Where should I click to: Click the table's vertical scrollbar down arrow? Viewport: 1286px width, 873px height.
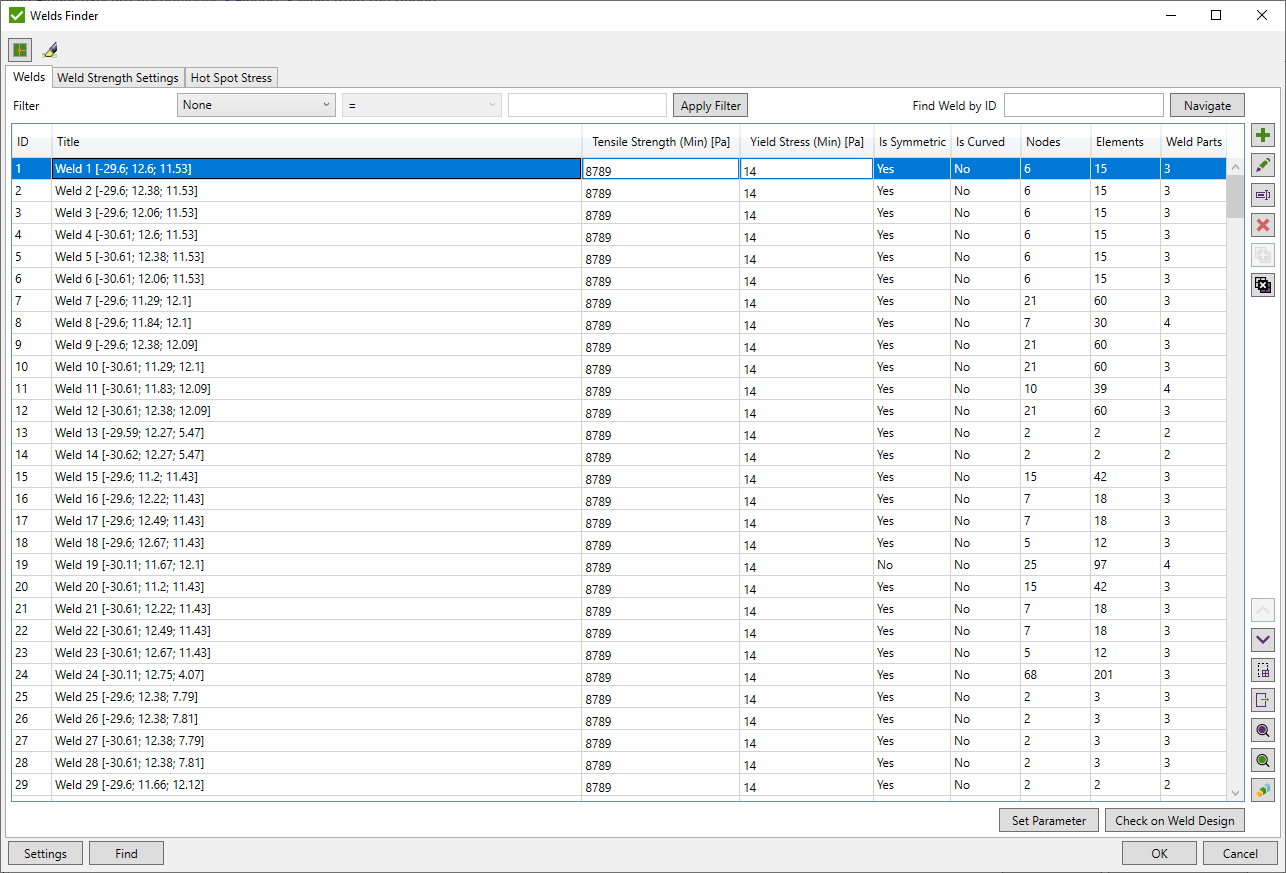pos(1235,792)
